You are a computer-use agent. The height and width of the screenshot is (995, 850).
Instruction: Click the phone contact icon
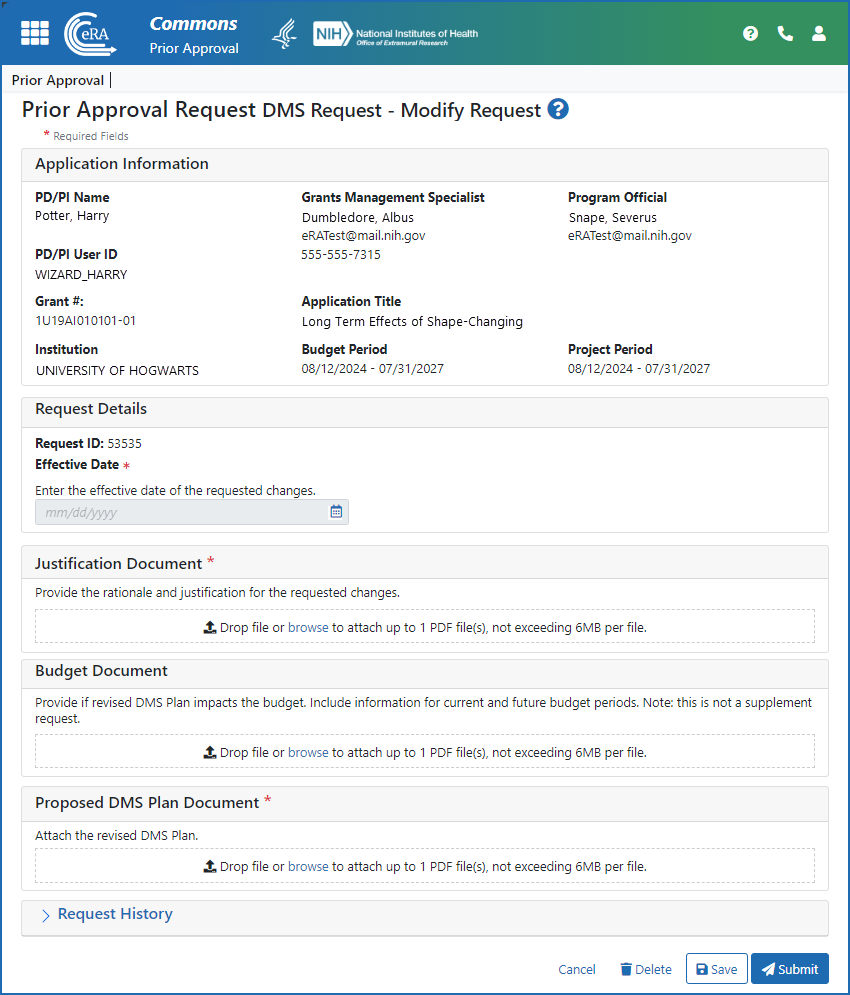pos(785,33)
